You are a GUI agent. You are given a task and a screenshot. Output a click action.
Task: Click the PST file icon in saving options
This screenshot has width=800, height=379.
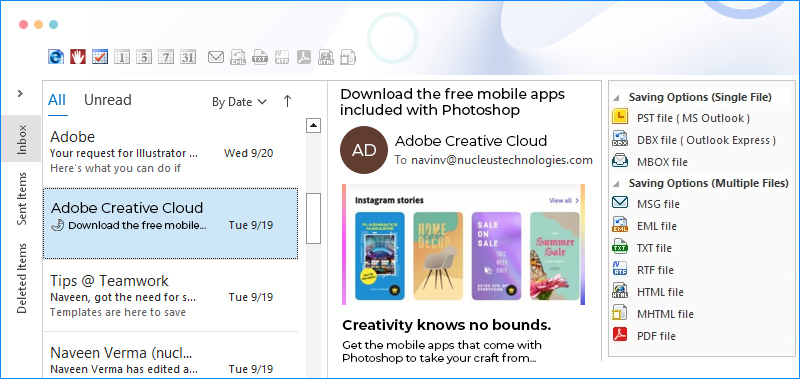pos(620,117)
